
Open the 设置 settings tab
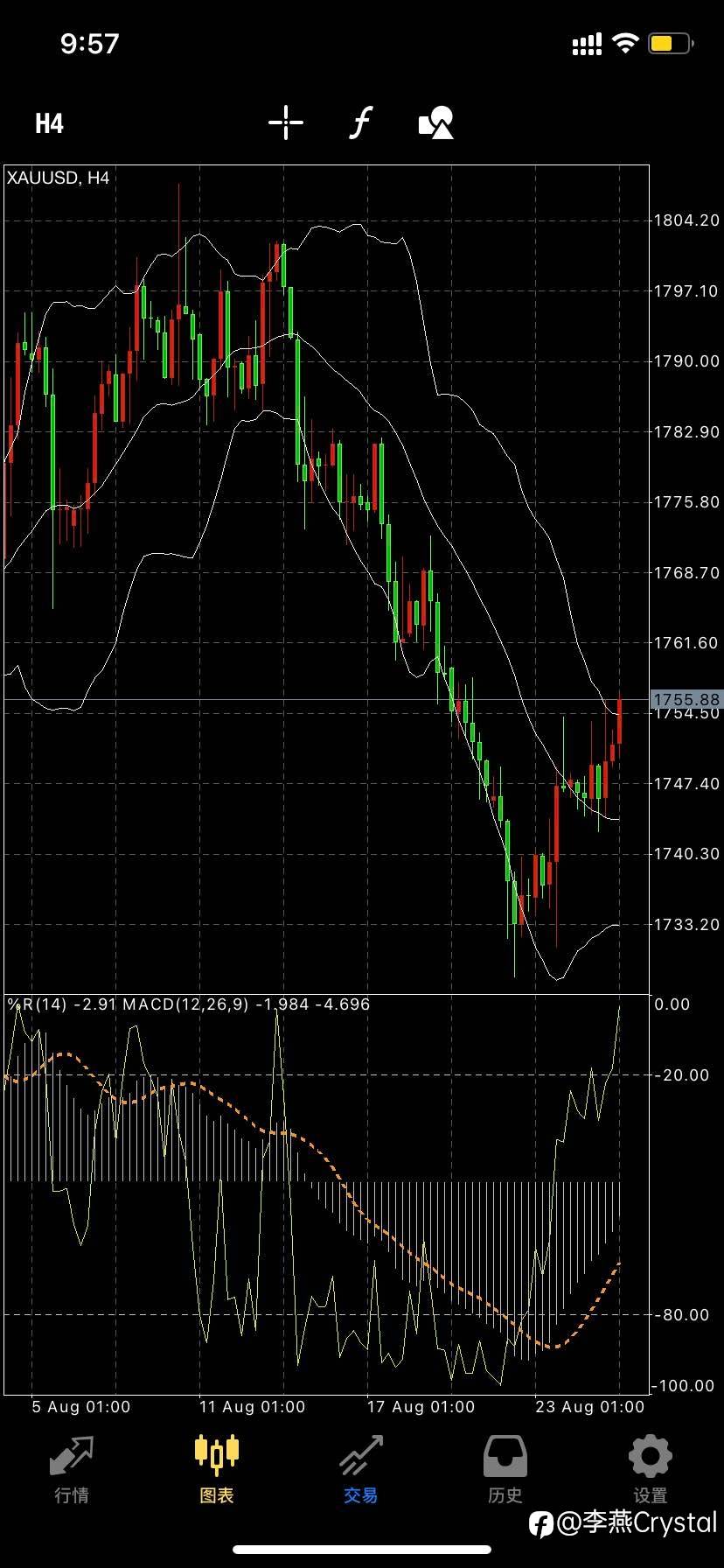click(650, 1469)
